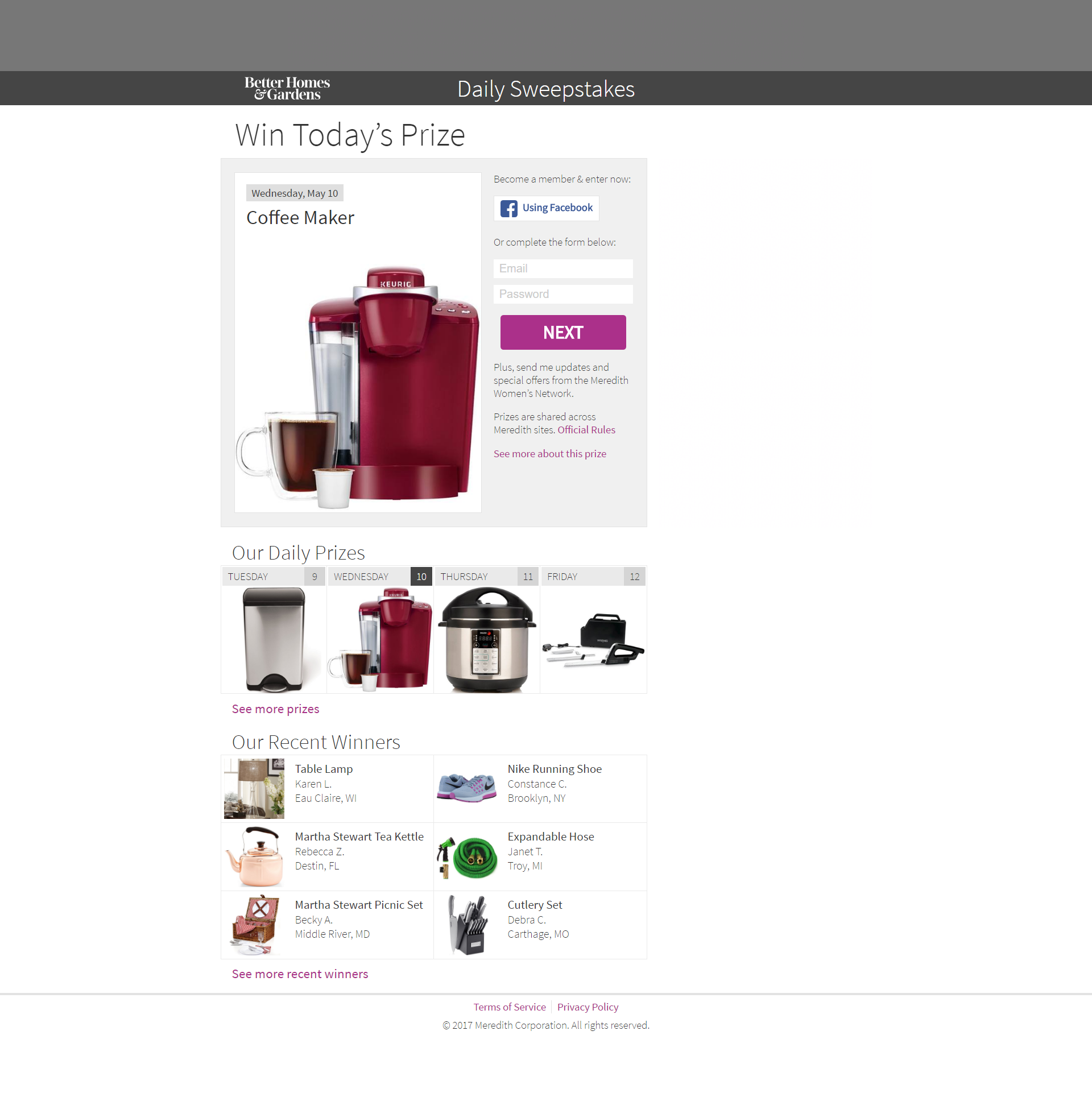Open See more about this prize
Viewport: 1092px width, 1093px height.
[x=550, y=454]
